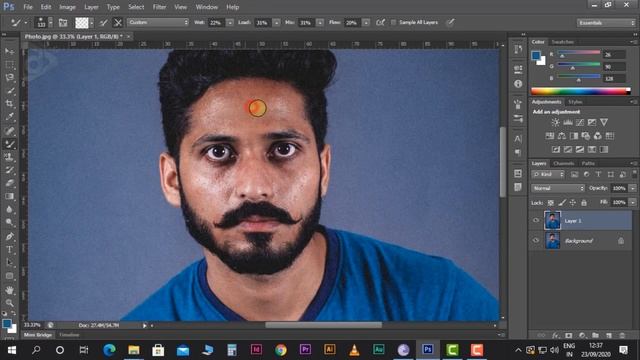Click the foreground color swatch in Color panel
This screenshot has height=360, width=640.
coord(536,56)
